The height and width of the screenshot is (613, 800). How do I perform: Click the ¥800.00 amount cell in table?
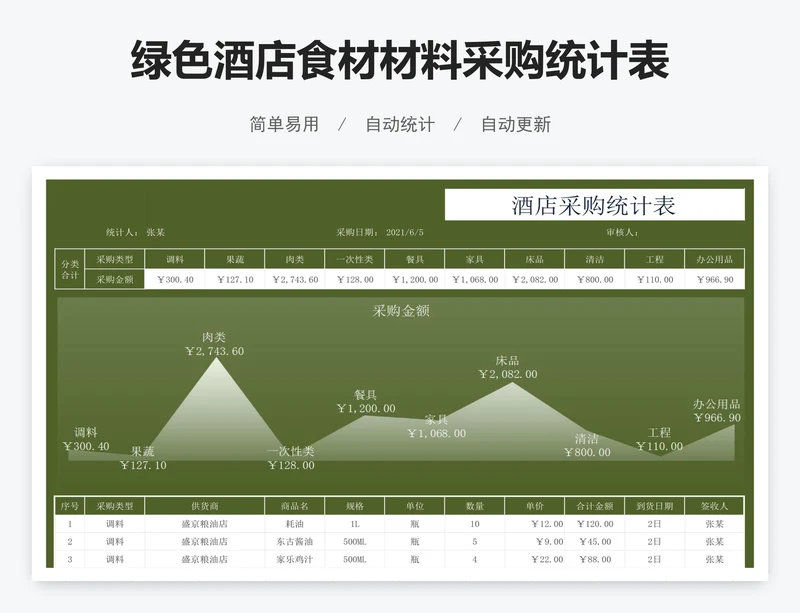[595, 279]
